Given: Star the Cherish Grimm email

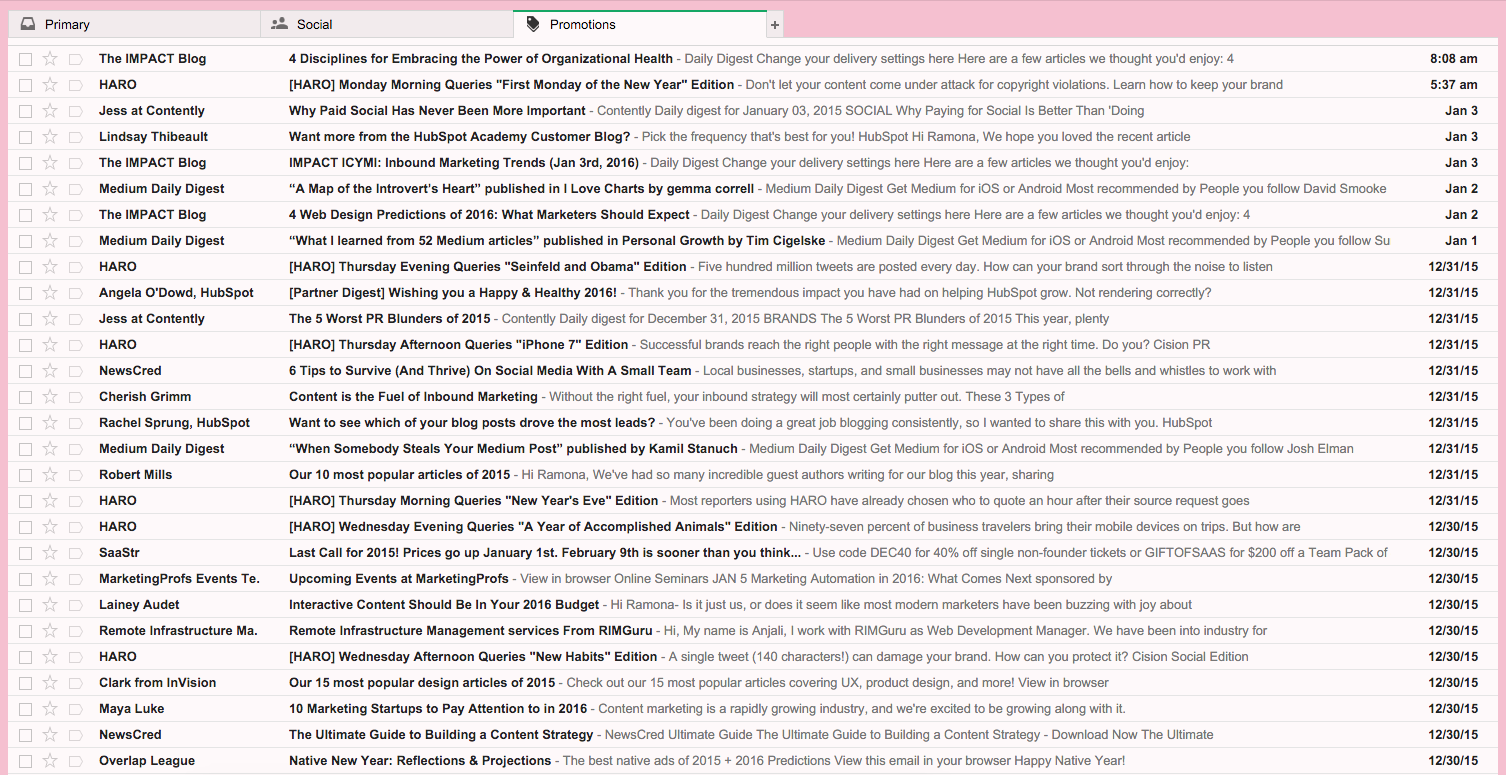Looking at the screenshot, I should pos(50,397).
